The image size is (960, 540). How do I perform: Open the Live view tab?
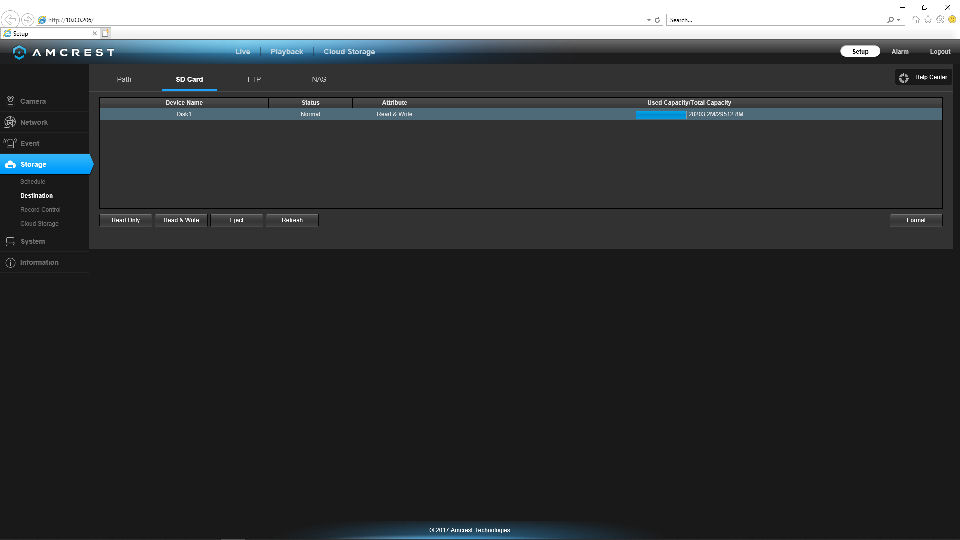tap(242, 51)
